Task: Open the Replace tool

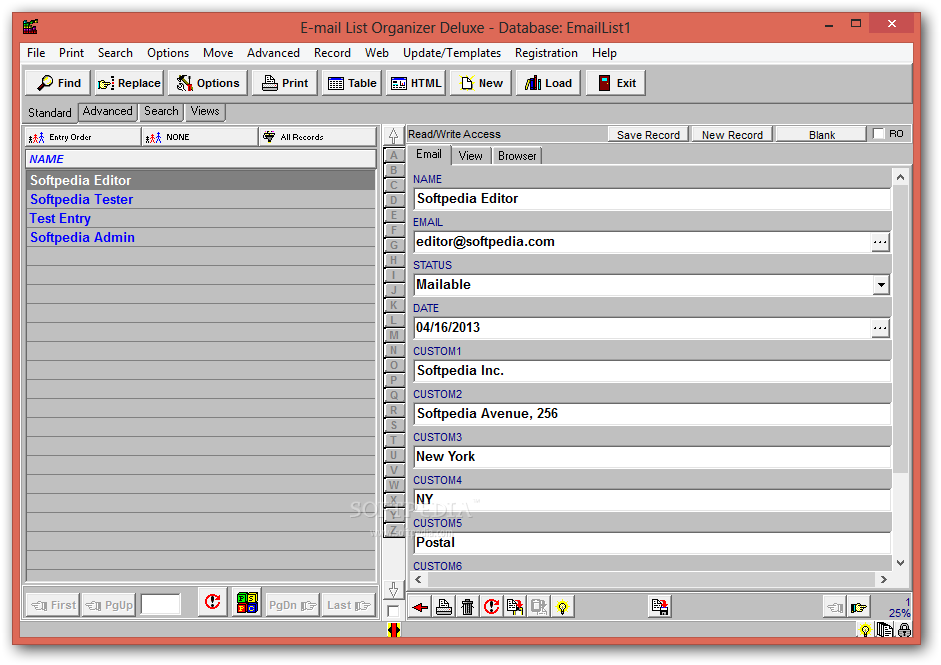Action: click(x=129, y=83)
